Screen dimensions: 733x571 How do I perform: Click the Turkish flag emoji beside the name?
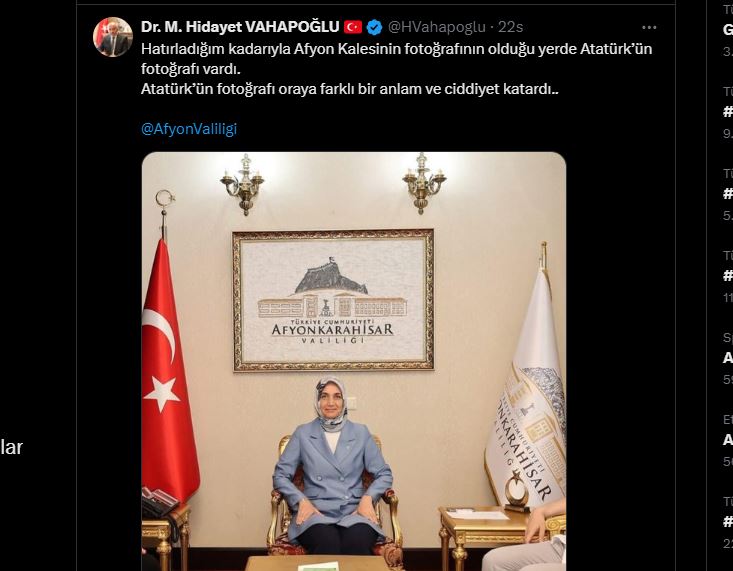point(353,27)
